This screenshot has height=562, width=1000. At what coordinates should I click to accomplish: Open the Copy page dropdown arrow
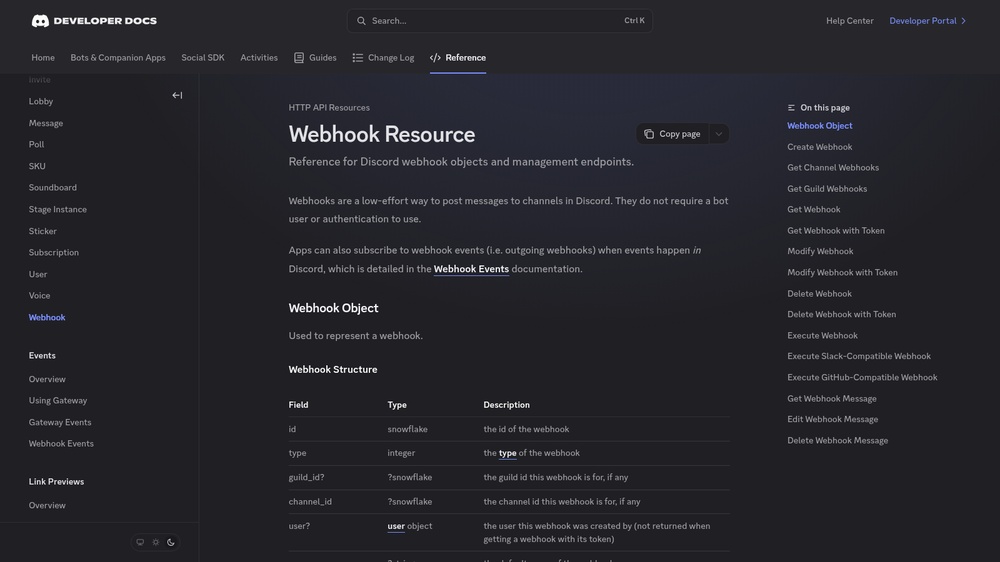[719, 134]
